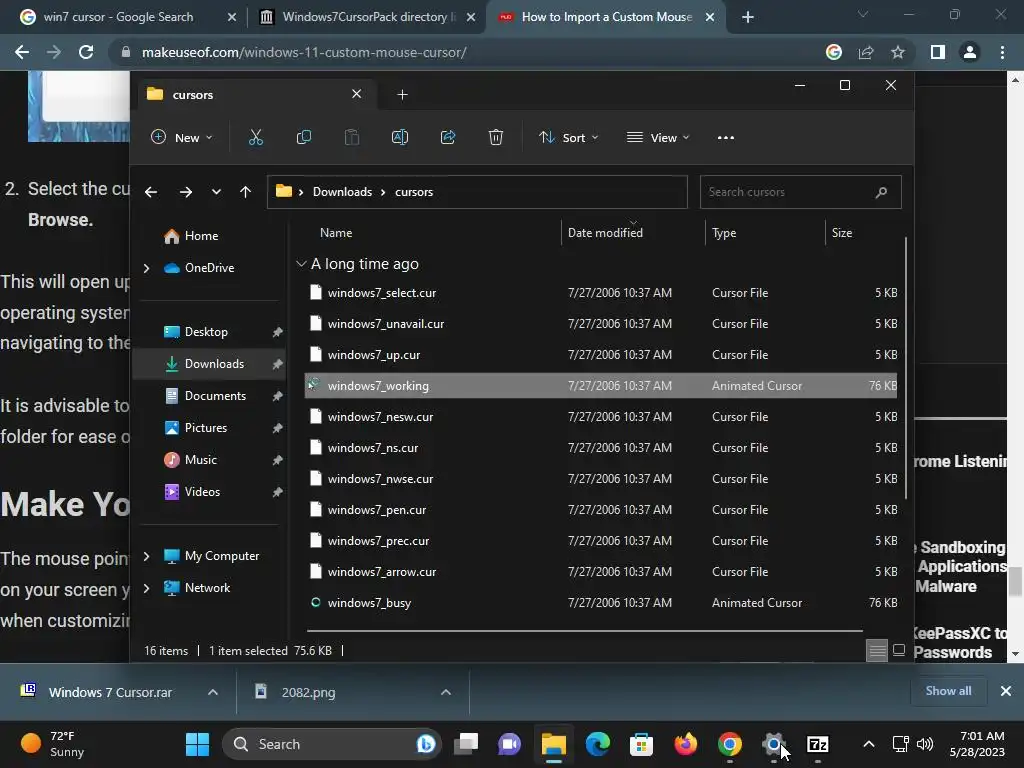Click the search magnifier in Search cursors box
This screenshot has width=1024, height=768.
pos(881,192)
